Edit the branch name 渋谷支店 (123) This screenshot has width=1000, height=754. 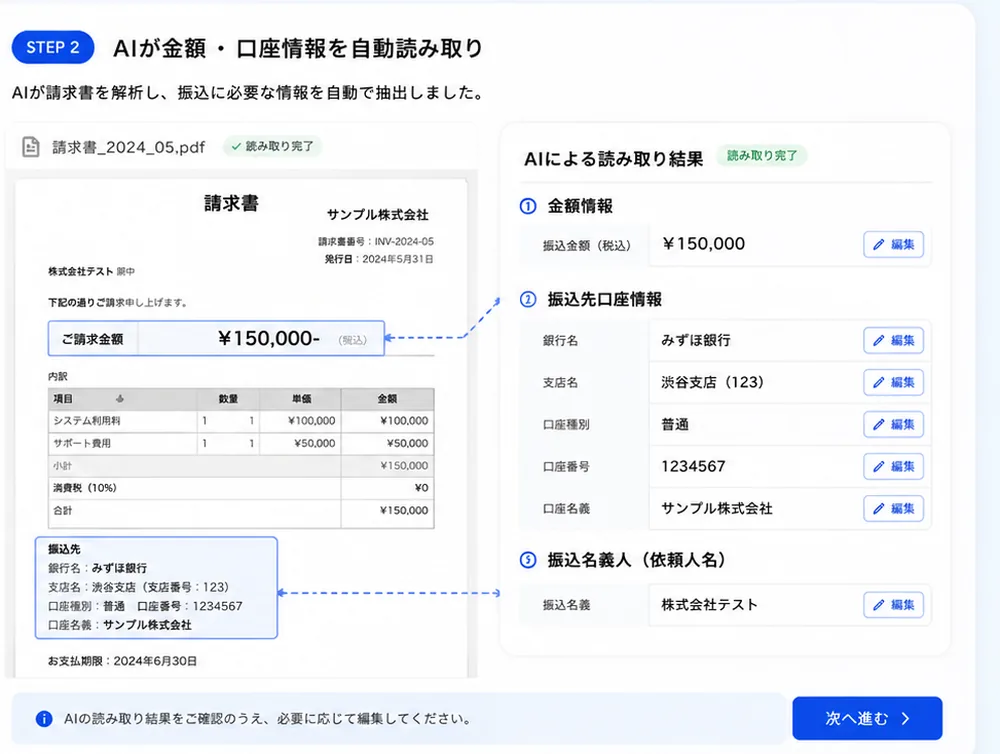pyautogui.click(x=893, y=382)
